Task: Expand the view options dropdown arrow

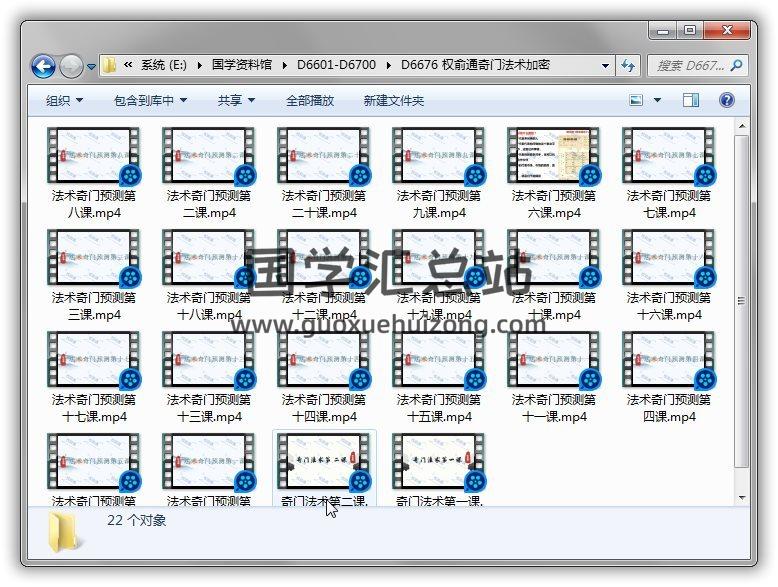Action: tap(657, 100)
